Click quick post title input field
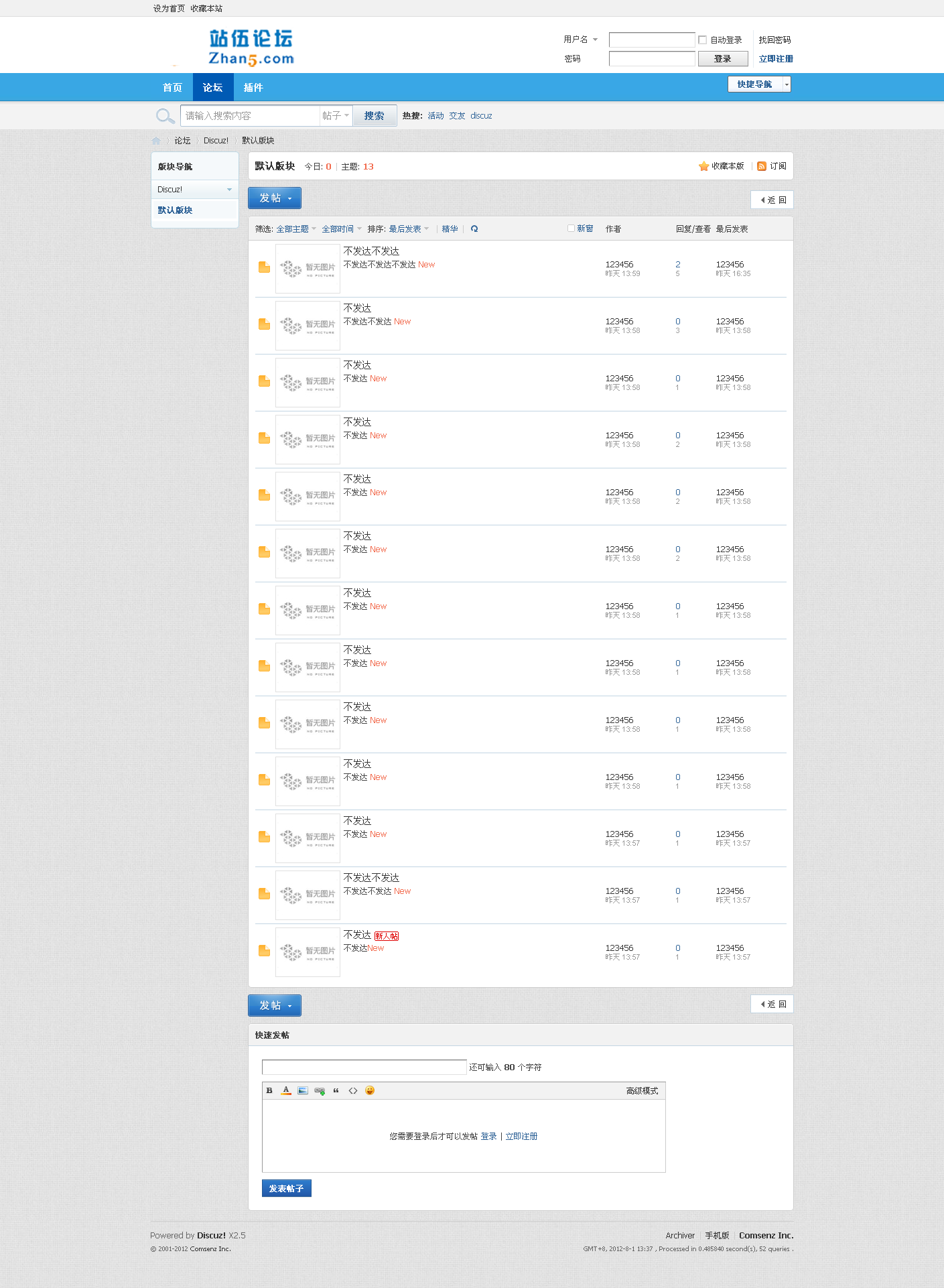This screenshot has width=944, height=1288. click(x=364, y=1067)
